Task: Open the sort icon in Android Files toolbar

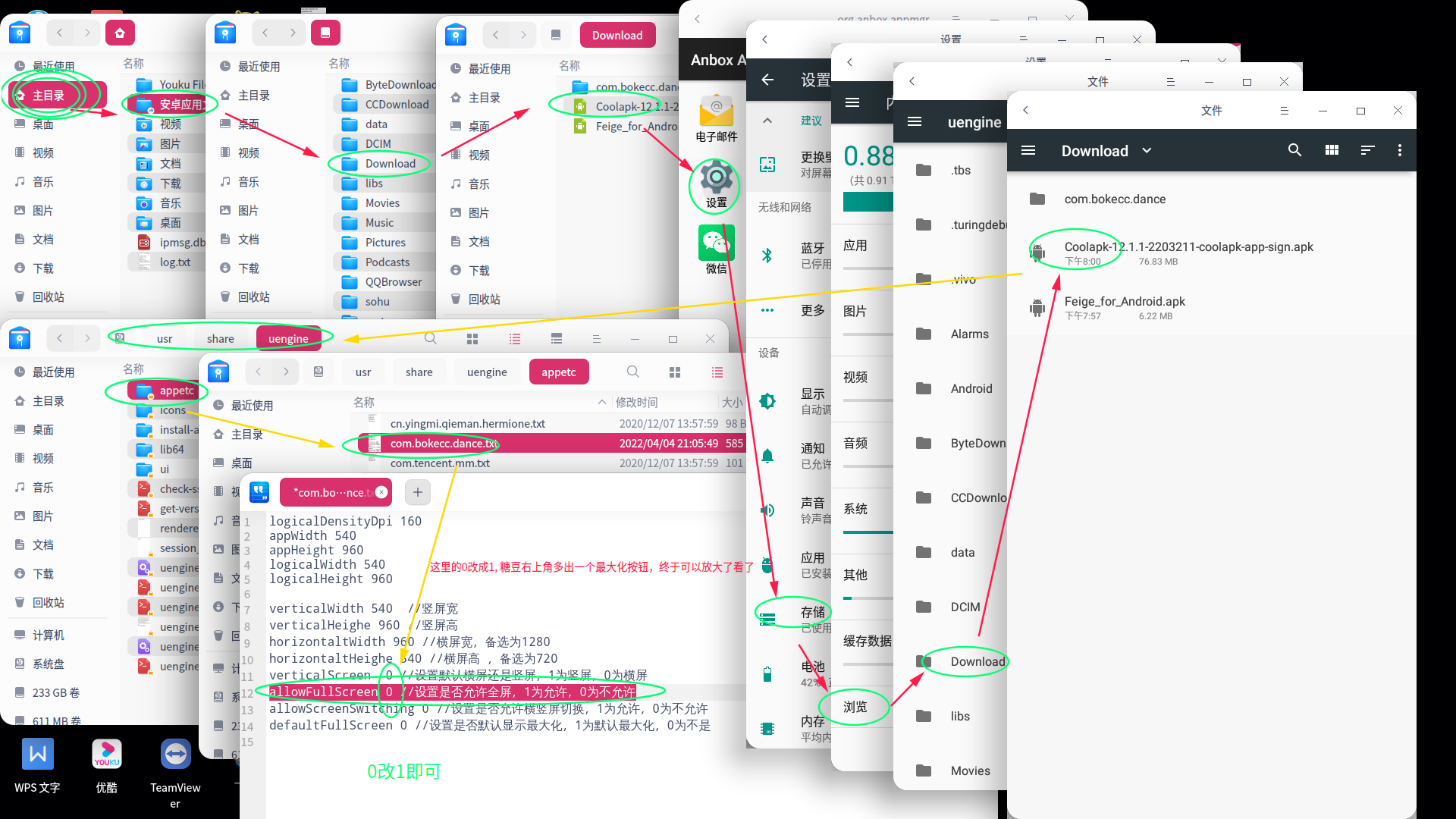Action: coord(1367,150)
